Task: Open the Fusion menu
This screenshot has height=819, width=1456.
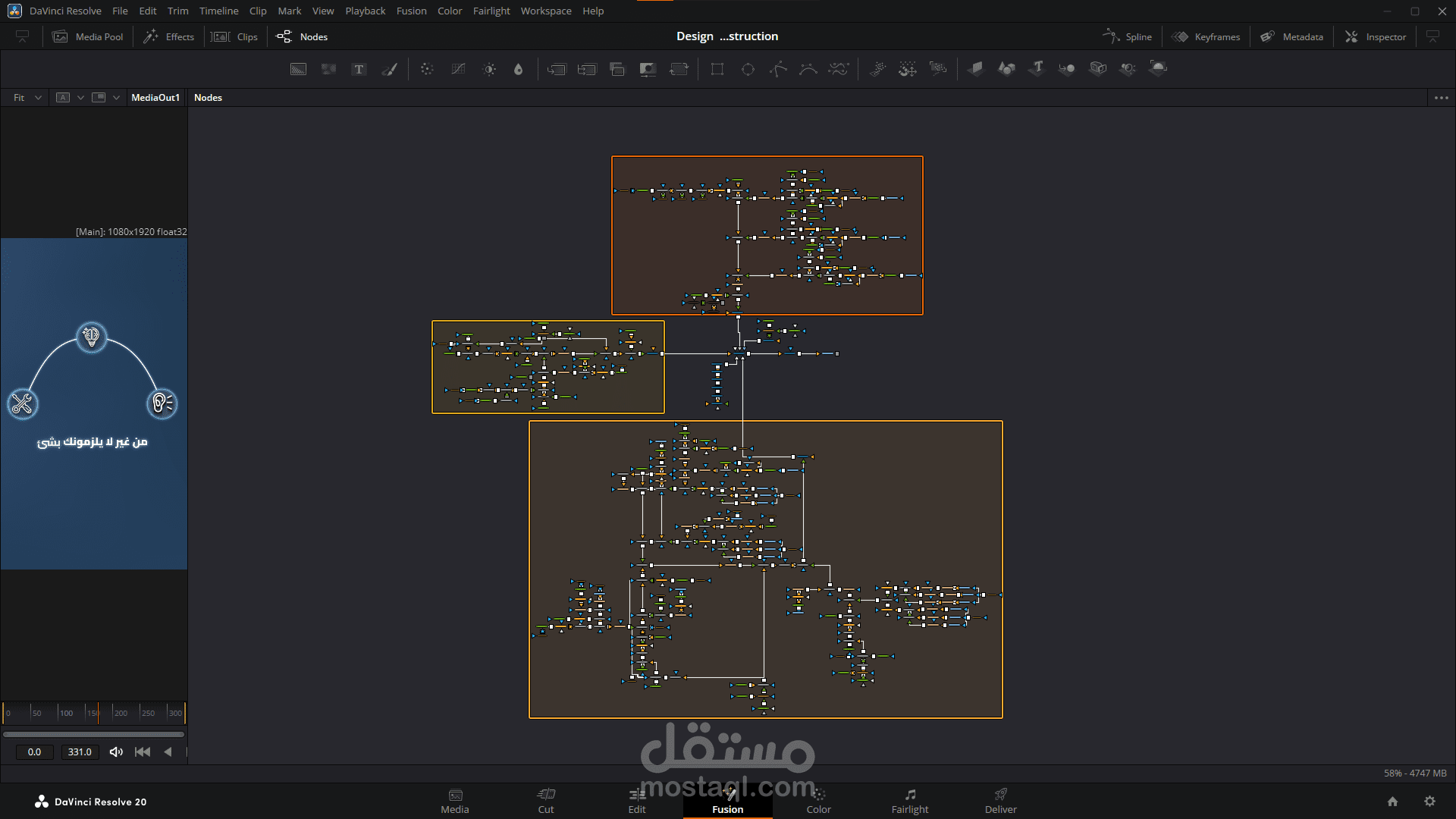Action: click(x=411, y=11)
